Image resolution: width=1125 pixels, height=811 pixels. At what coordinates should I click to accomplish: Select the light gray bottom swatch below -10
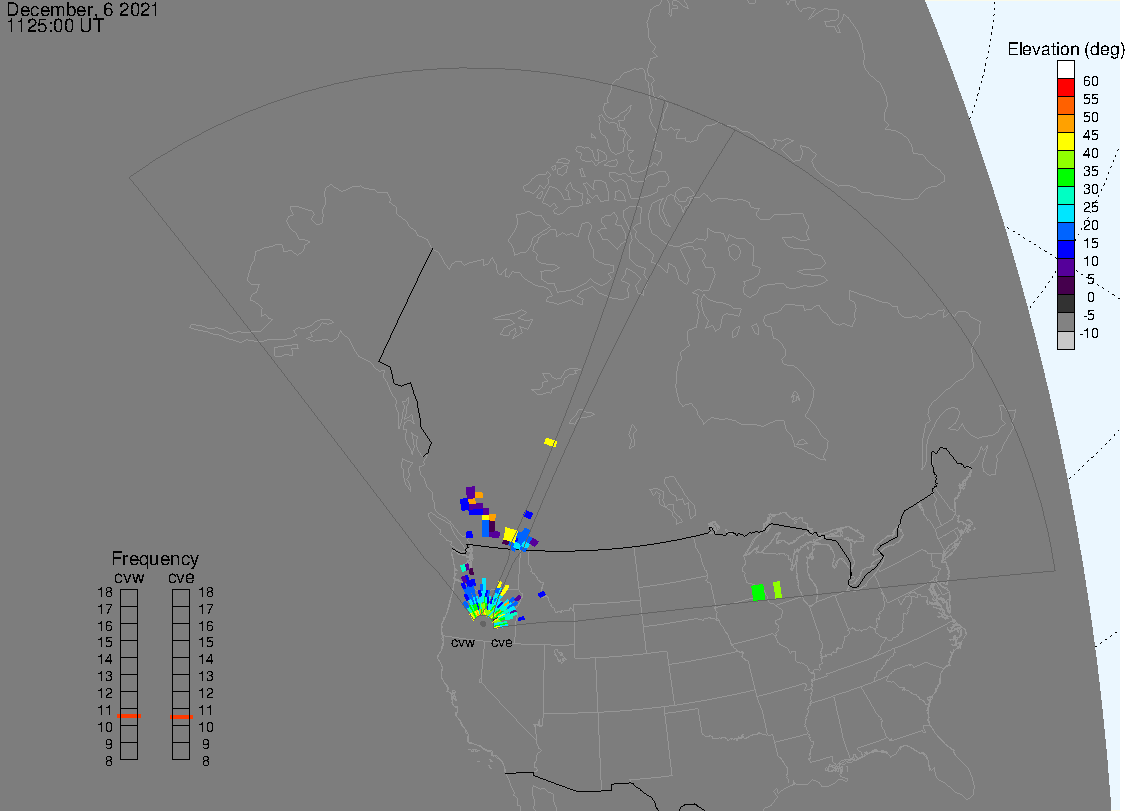[x=1065, y=340]
